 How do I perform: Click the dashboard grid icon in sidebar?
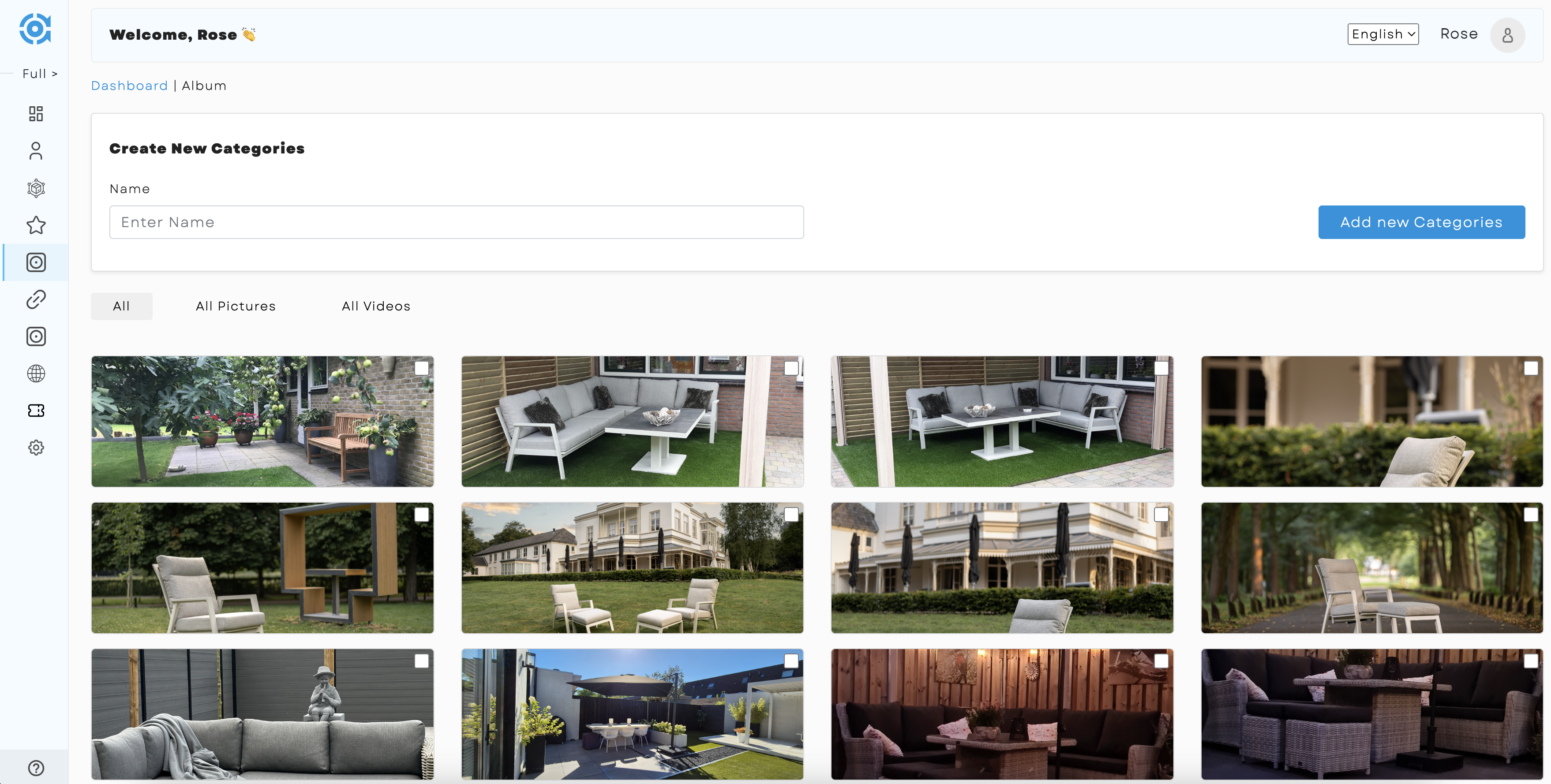point(35,113)
